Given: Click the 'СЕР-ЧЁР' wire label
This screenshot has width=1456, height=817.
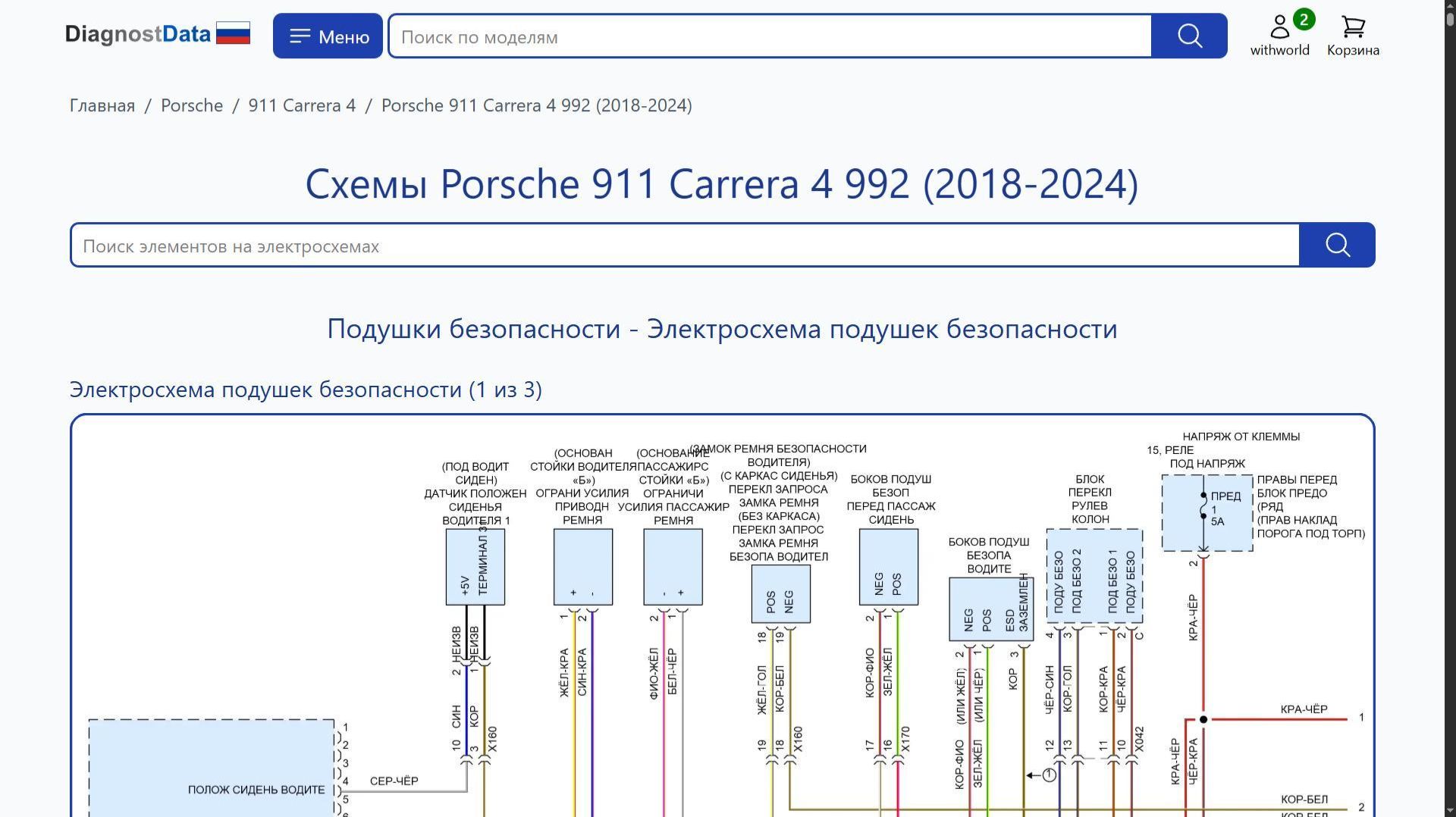Looking at the screenshot, I should point(394,781).
